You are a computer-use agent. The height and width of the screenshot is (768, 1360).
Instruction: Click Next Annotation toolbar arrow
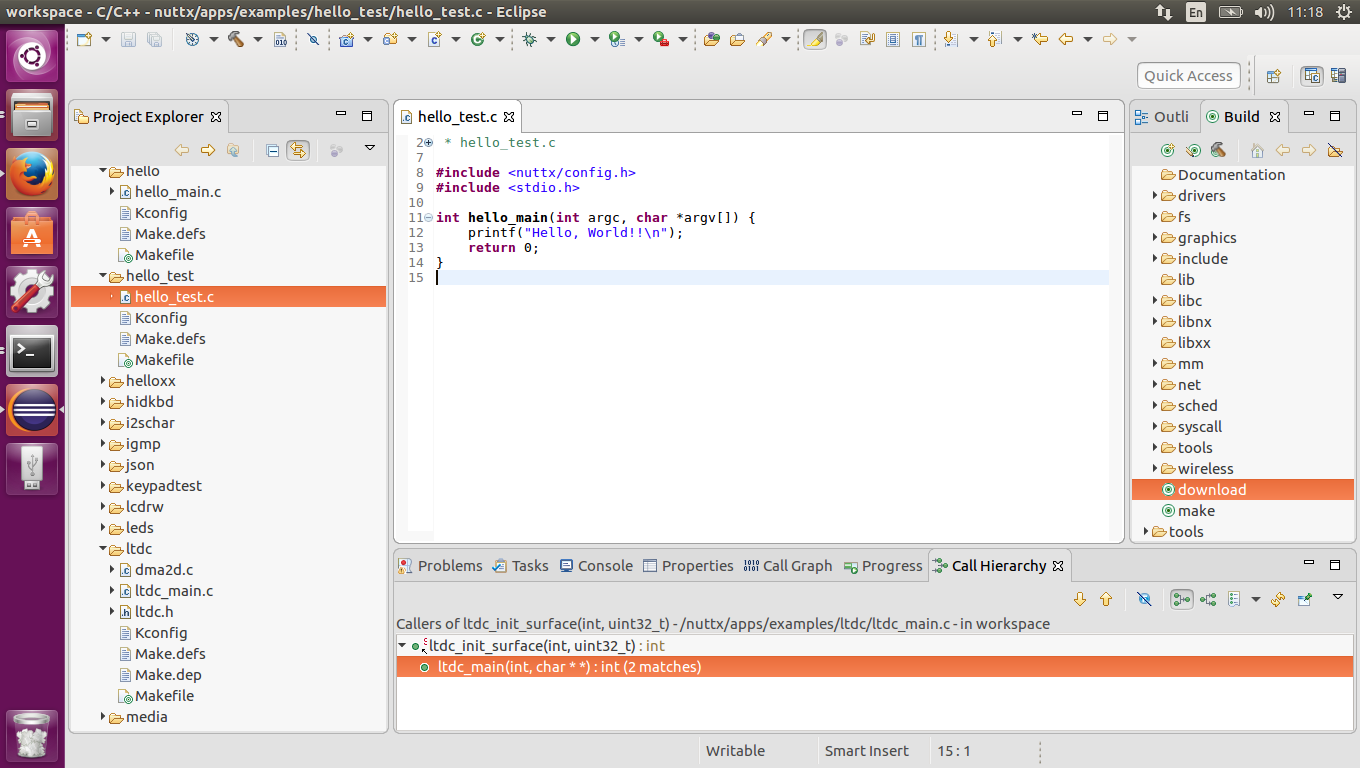[x=950, y=39]
